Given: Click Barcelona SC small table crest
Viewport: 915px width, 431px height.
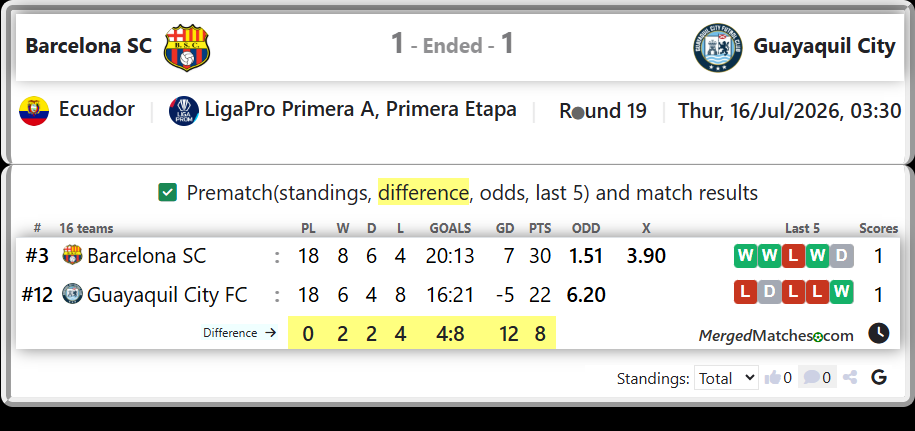Looking at the screenshot, I should click(x=73, y=255).
